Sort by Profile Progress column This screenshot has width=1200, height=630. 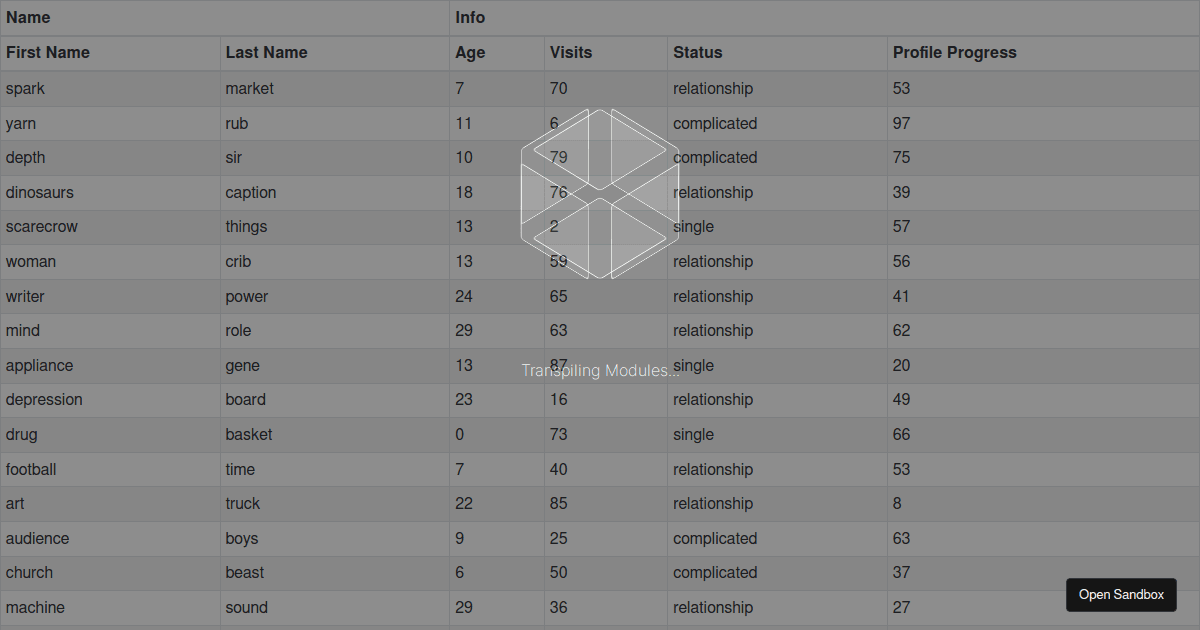(x=955, y=53)
